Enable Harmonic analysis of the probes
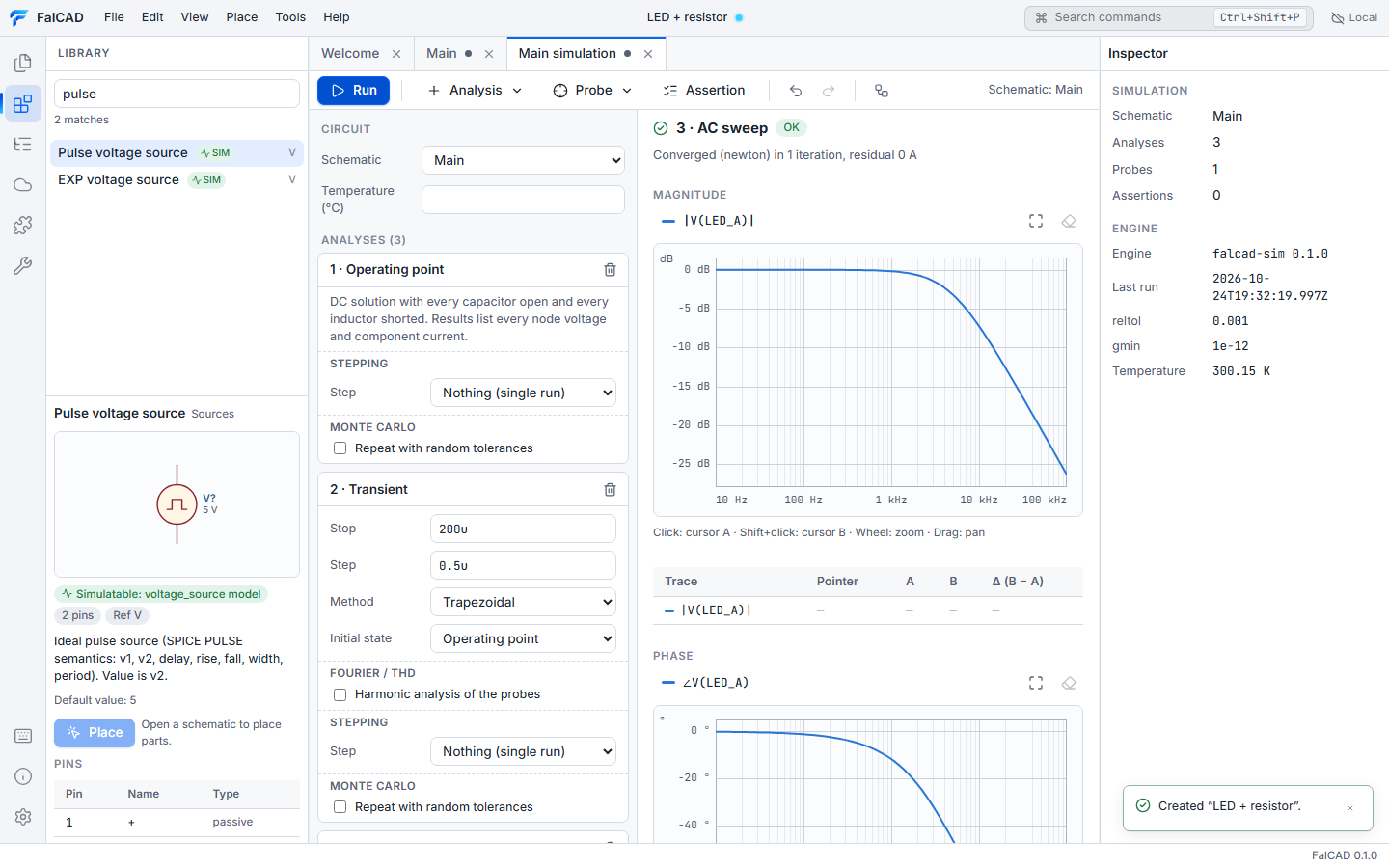Image resolution: width=1389 pixels, height=868 pixels. click(340, 694)
